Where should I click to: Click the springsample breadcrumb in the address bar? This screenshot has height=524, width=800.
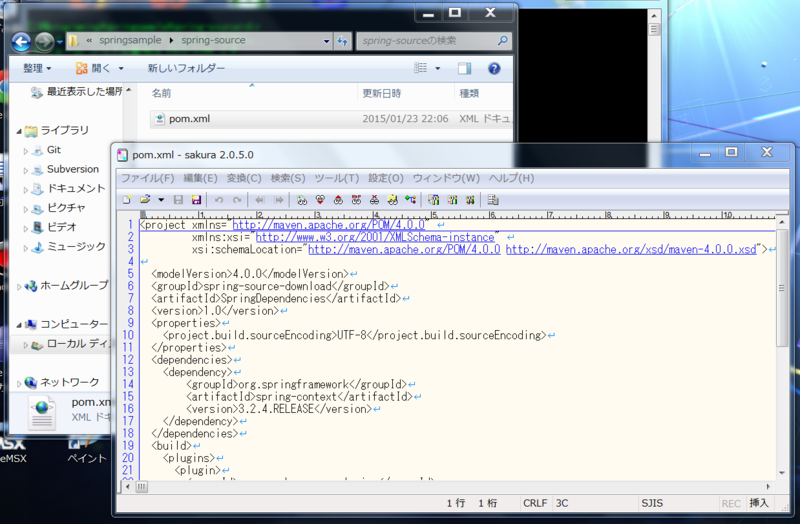(130, 40)
